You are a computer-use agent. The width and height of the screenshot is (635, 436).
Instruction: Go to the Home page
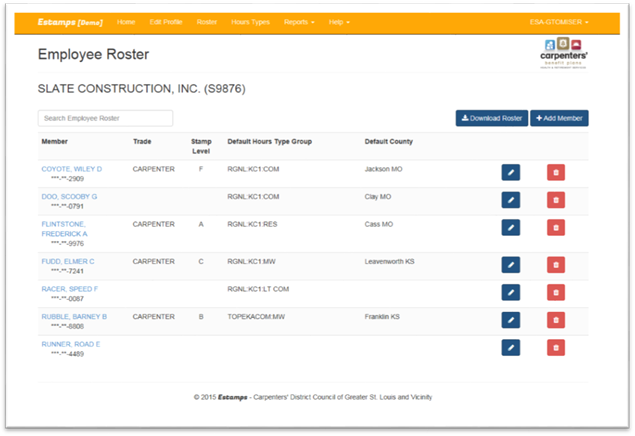(x=126, y=21)
